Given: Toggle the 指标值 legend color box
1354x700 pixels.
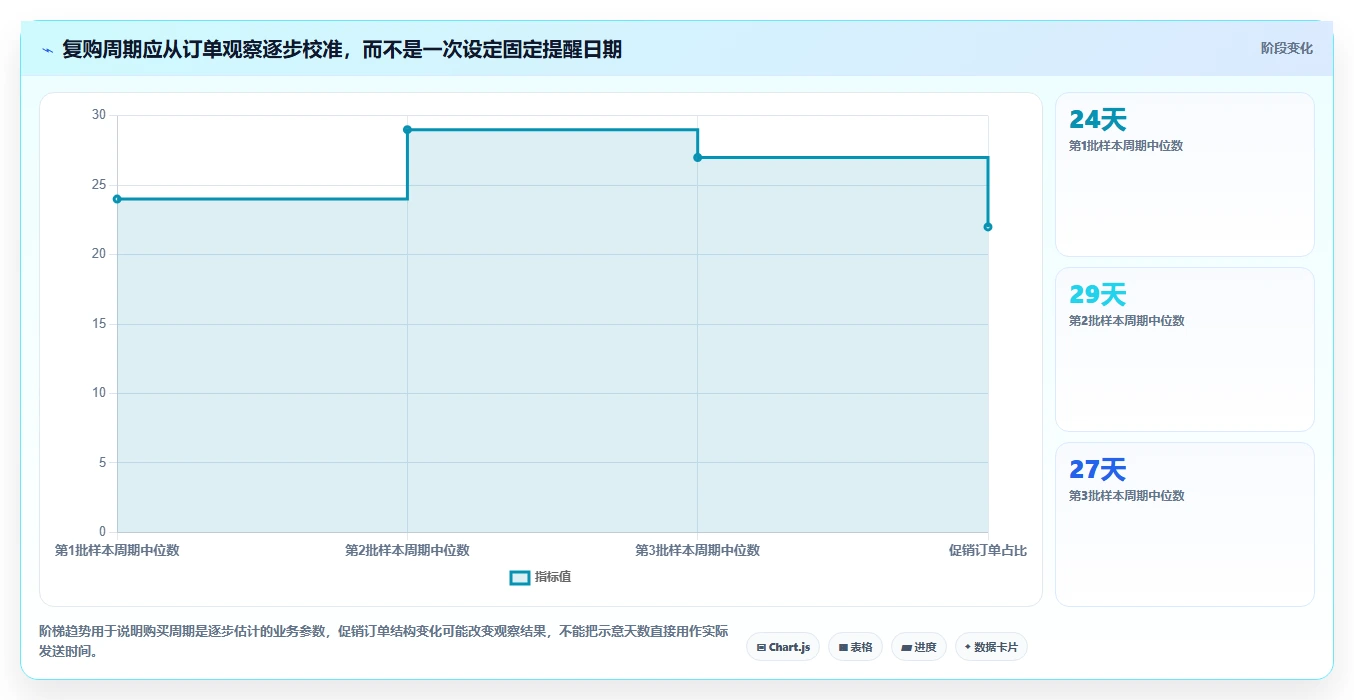Looking at the screenshot, I should (x=520, y=578).
